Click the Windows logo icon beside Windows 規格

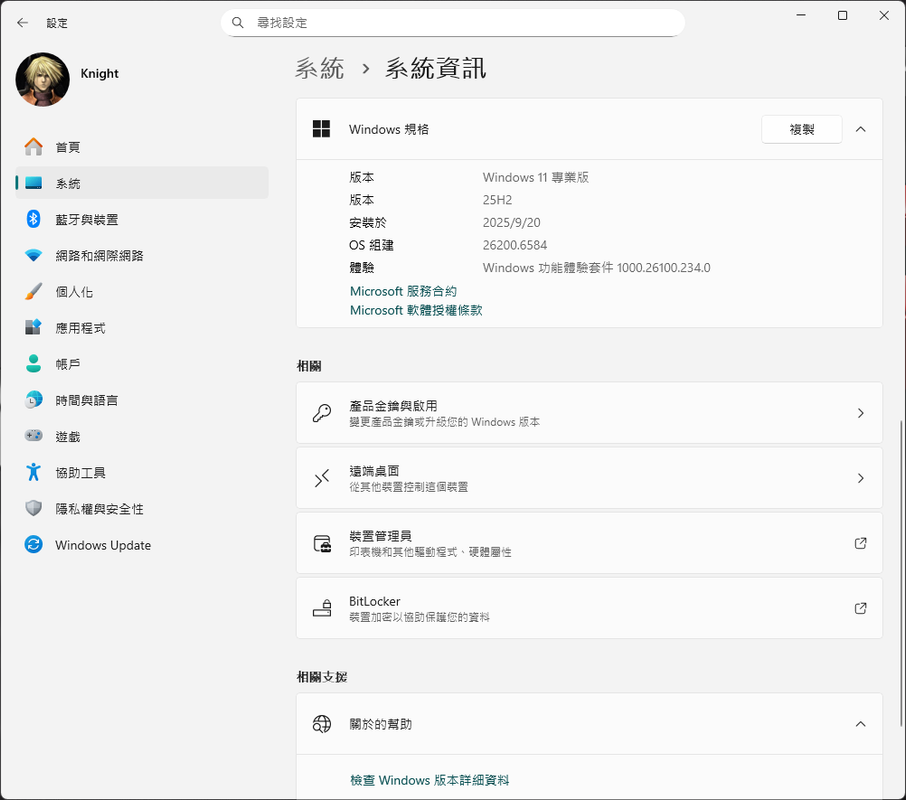coord(321,129)
